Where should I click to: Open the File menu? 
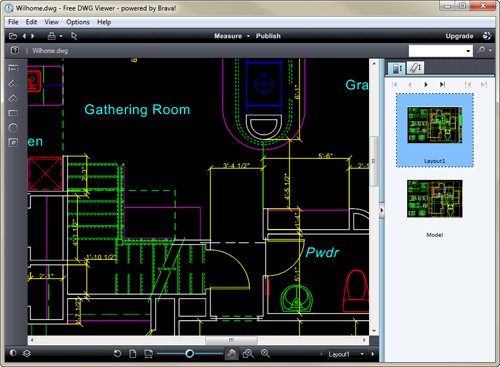coord(13,22)
